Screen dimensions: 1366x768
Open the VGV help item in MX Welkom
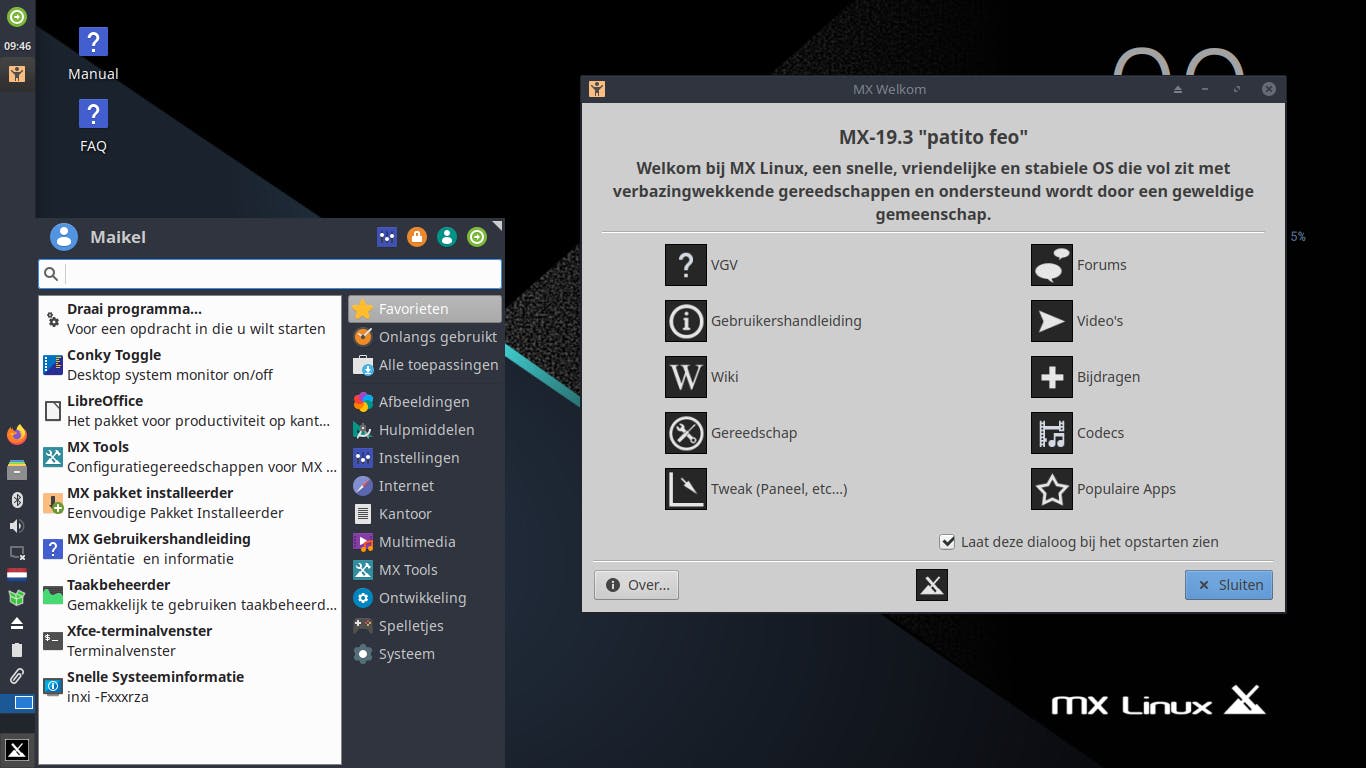(x=702, y=265)
